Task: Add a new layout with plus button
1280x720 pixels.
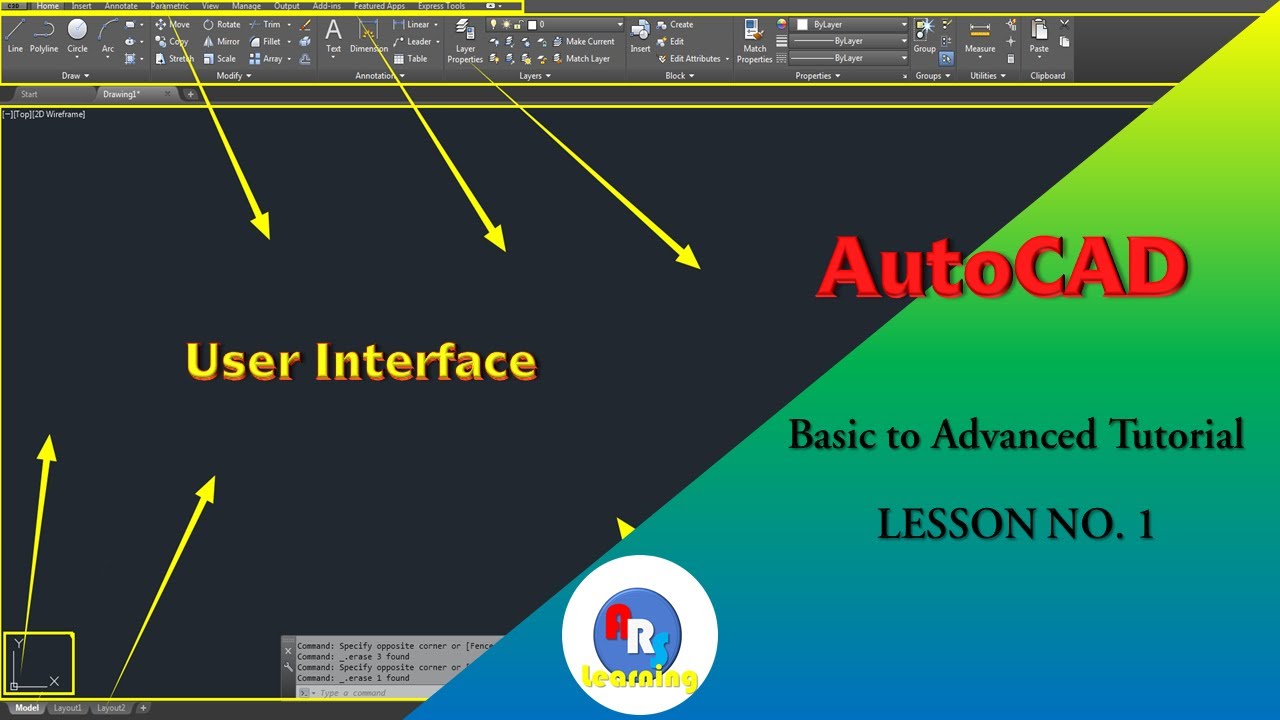Action: tap(143, 708)
